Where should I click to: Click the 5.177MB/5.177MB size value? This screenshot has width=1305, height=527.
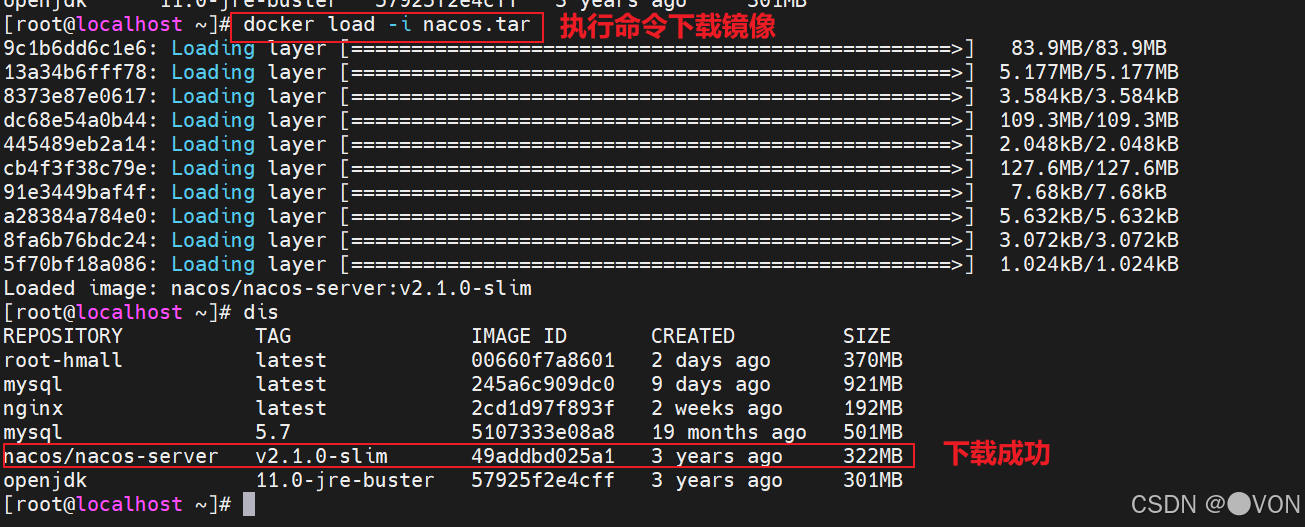[x=1089, y=72]
